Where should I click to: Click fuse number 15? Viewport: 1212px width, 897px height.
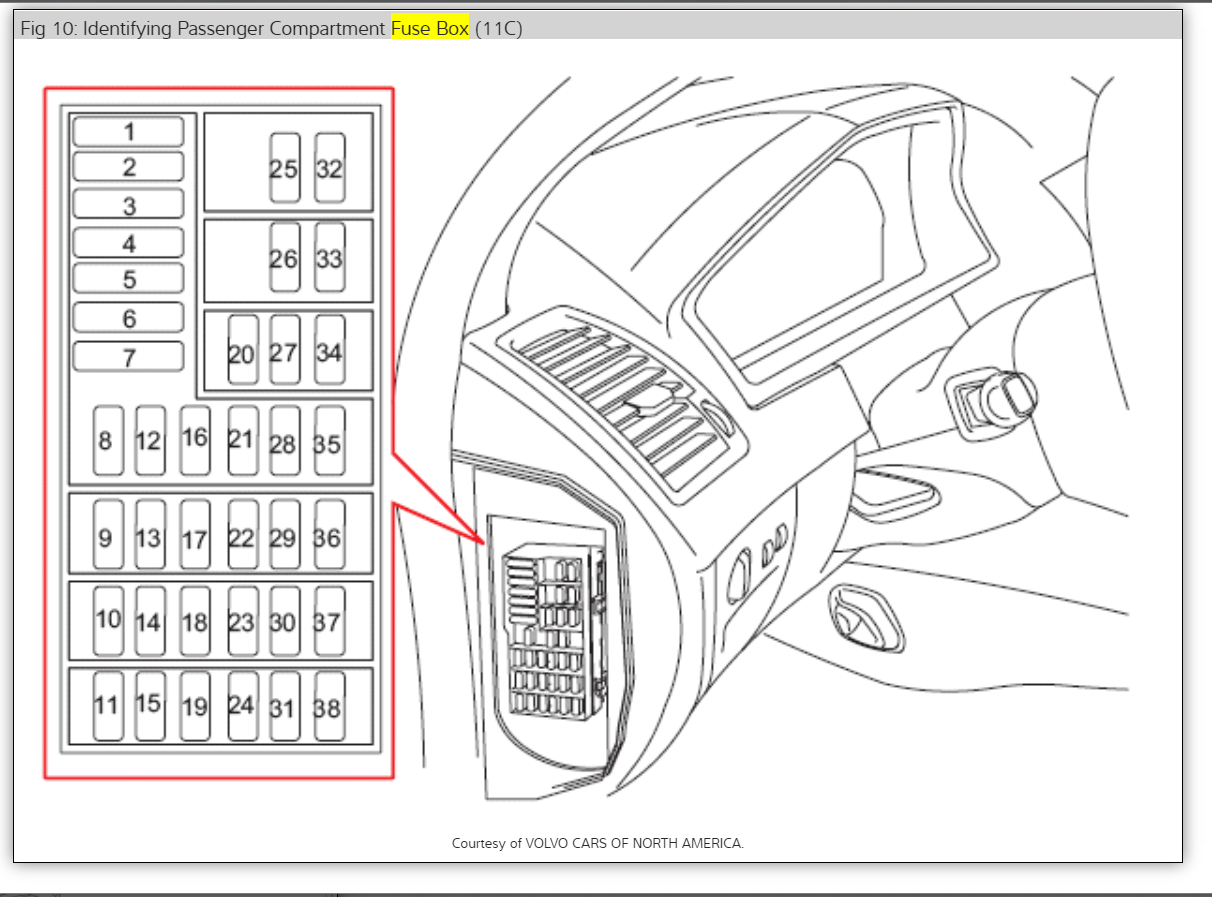(x=150, y=706)
